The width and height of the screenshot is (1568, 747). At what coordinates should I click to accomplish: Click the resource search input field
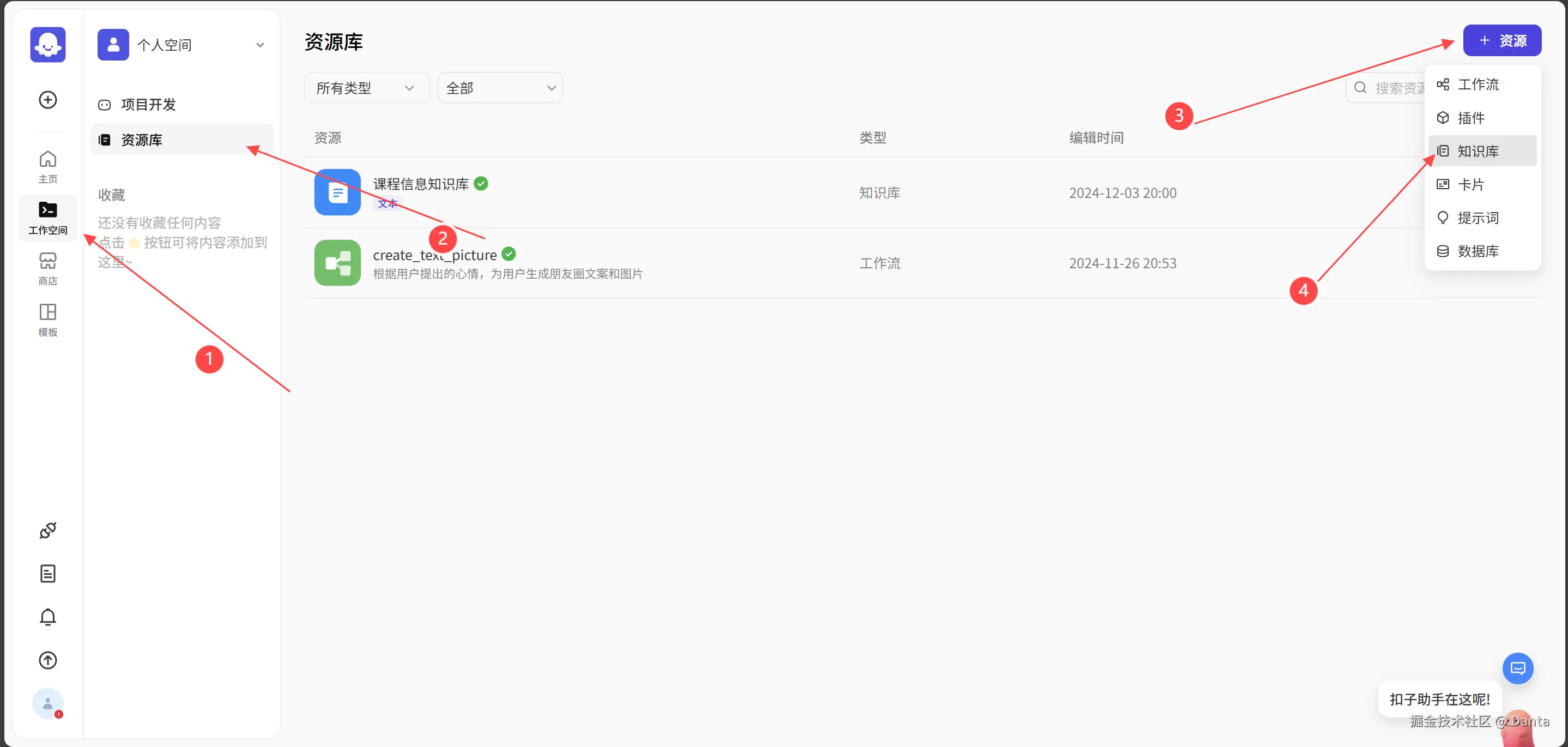(x=1400, y=87)
